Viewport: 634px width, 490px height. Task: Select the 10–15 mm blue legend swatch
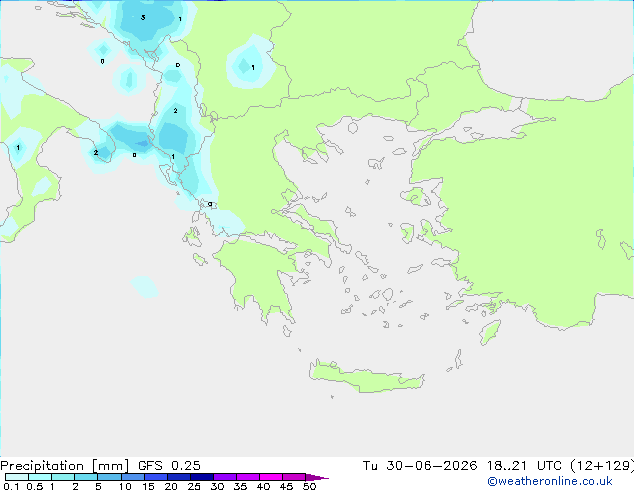132,477
